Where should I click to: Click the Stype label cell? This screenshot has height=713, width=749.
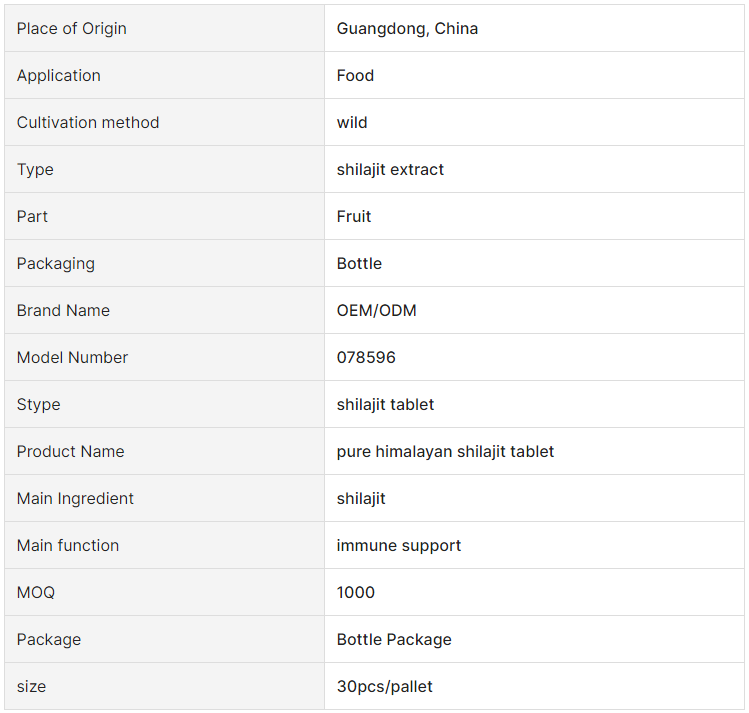[x=164, y=404]
